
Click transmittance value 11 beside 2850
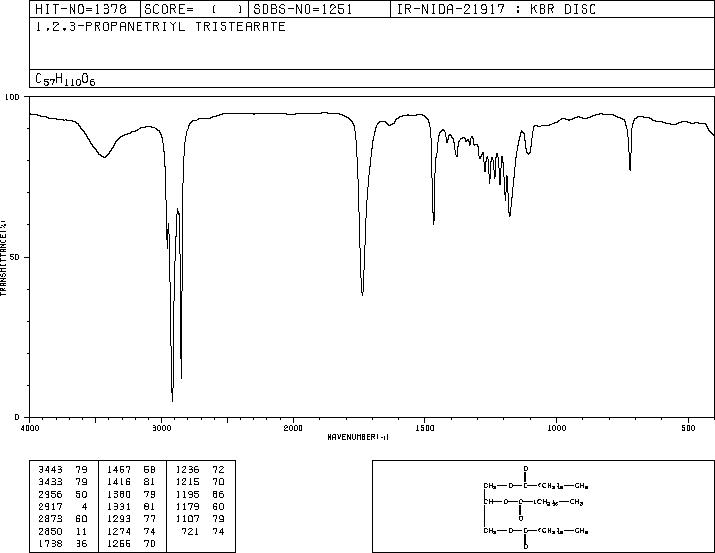point(81,531)
